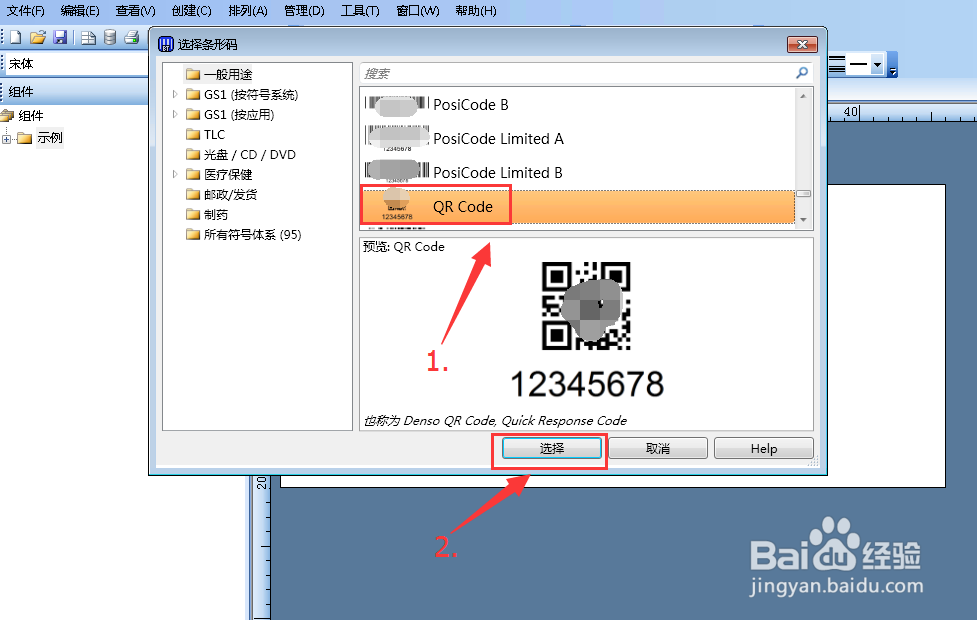The image size is (977, 620).
Task: Open the 排列(A) menu
Action: [x=248, y=11]
